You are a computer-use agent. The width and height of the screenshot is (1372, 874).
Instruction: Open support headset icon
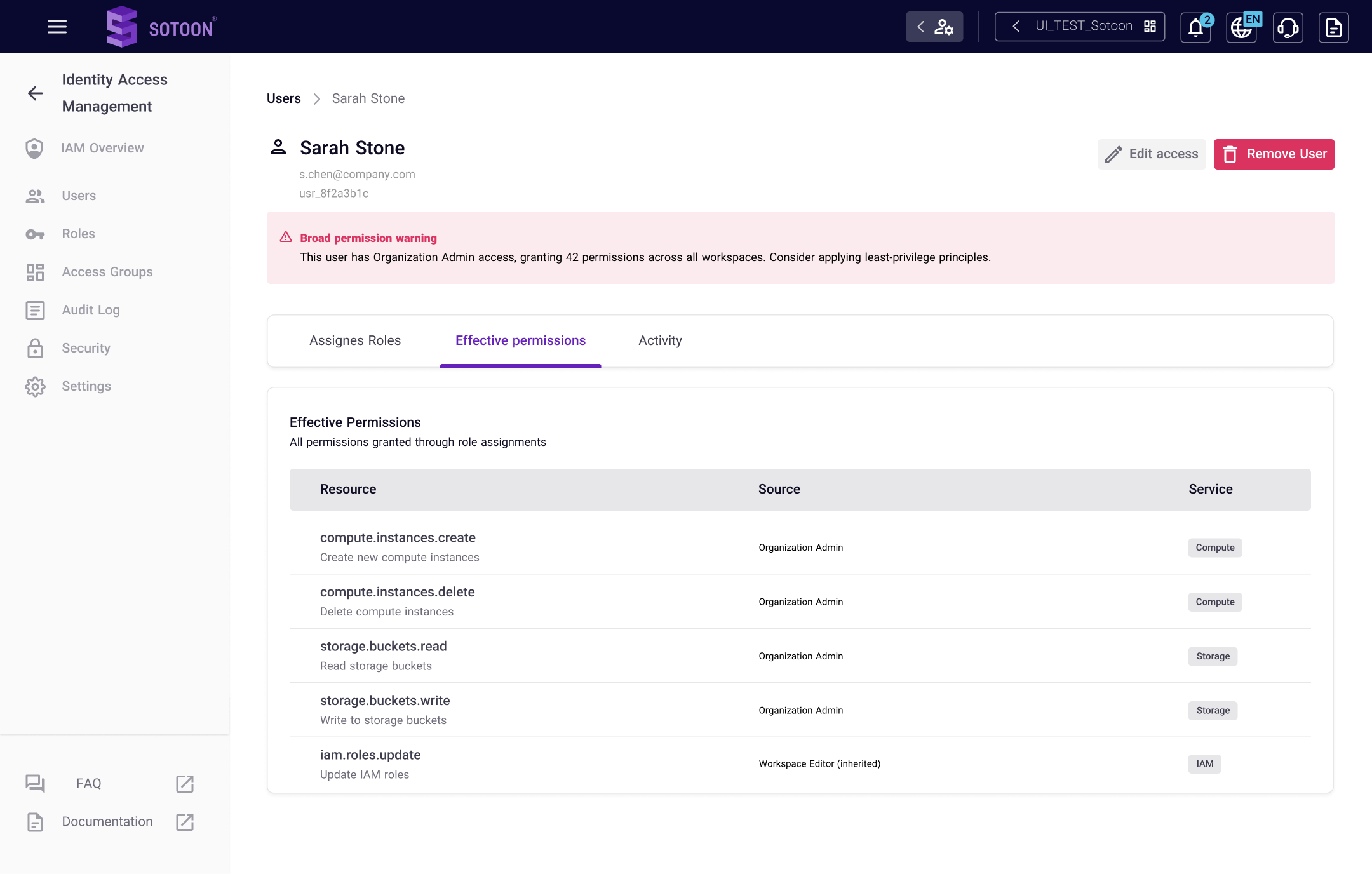(1288, 27)
